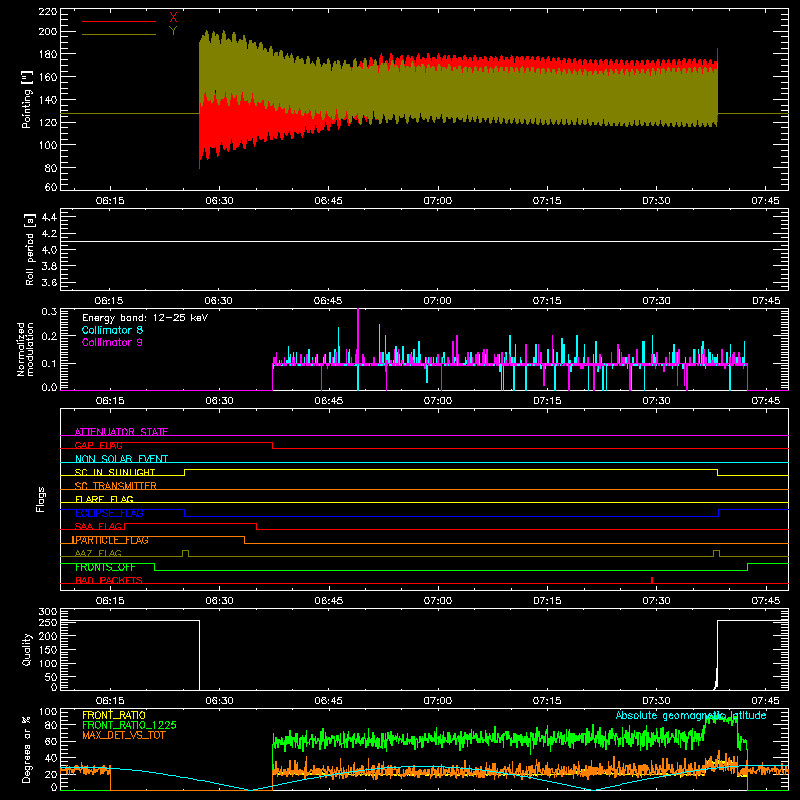Click the SC_IN_SUNLIGHT flag label
The width and height of the screenshot is (800, 800).
pyautogui.click(x=115, y=472)
